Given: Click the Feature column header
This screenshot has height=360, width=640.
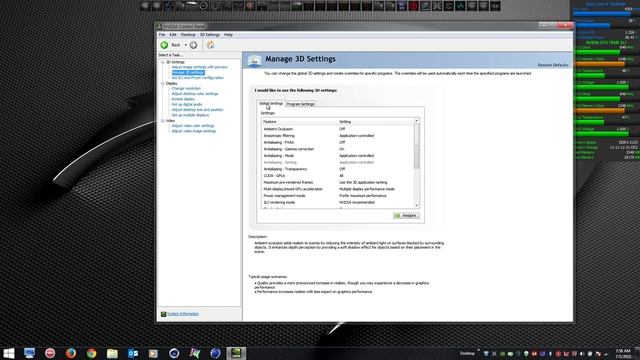Looking at the screenshot, I should pyautogui.click(x=300, y=122).
